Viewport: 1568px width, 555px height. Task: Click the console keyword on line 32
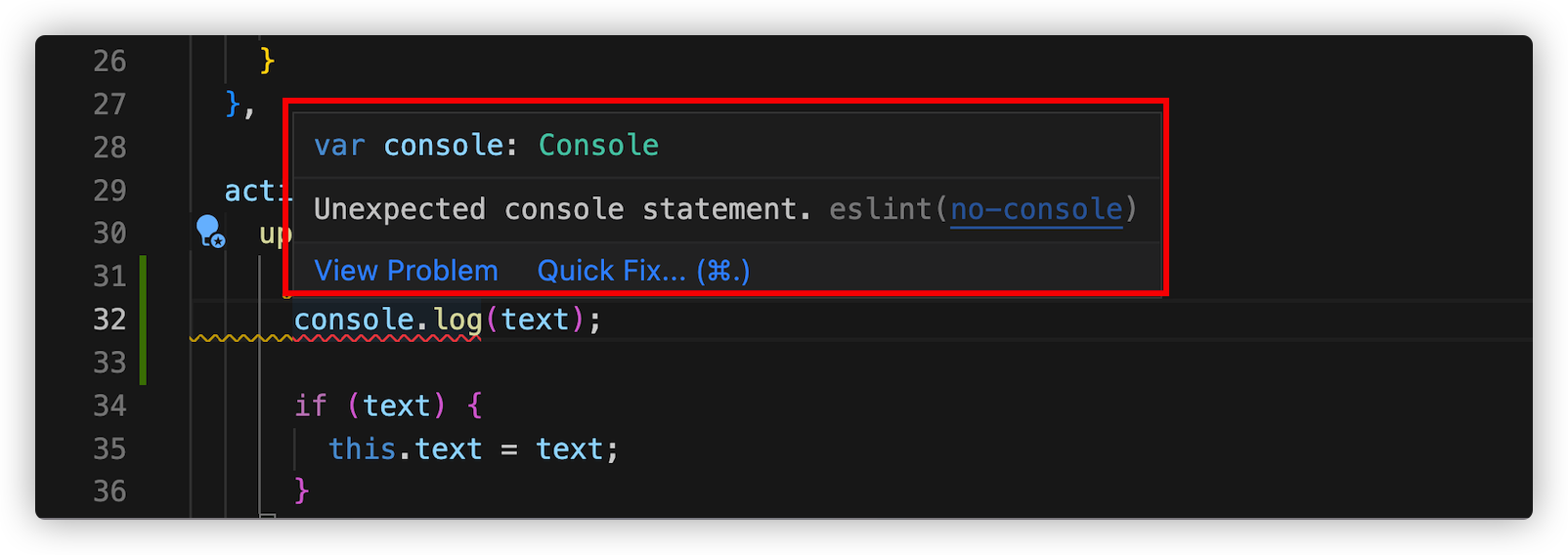(354, 320)
